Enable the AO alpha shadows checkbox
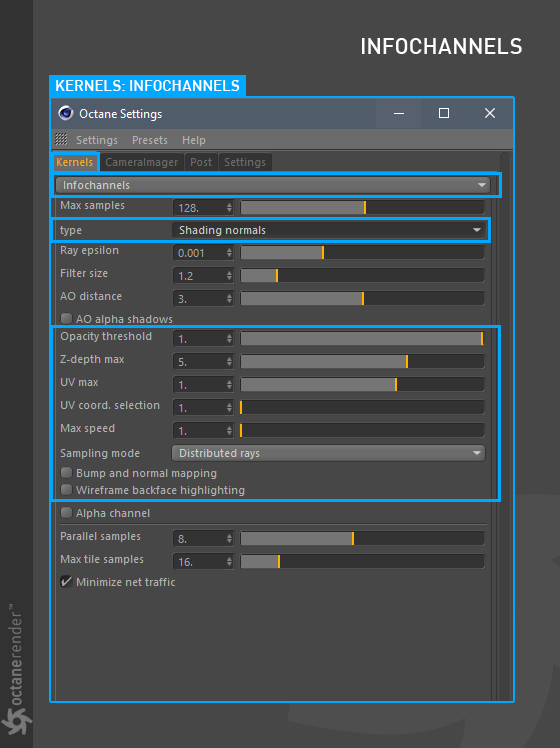 tap(66, 318)
